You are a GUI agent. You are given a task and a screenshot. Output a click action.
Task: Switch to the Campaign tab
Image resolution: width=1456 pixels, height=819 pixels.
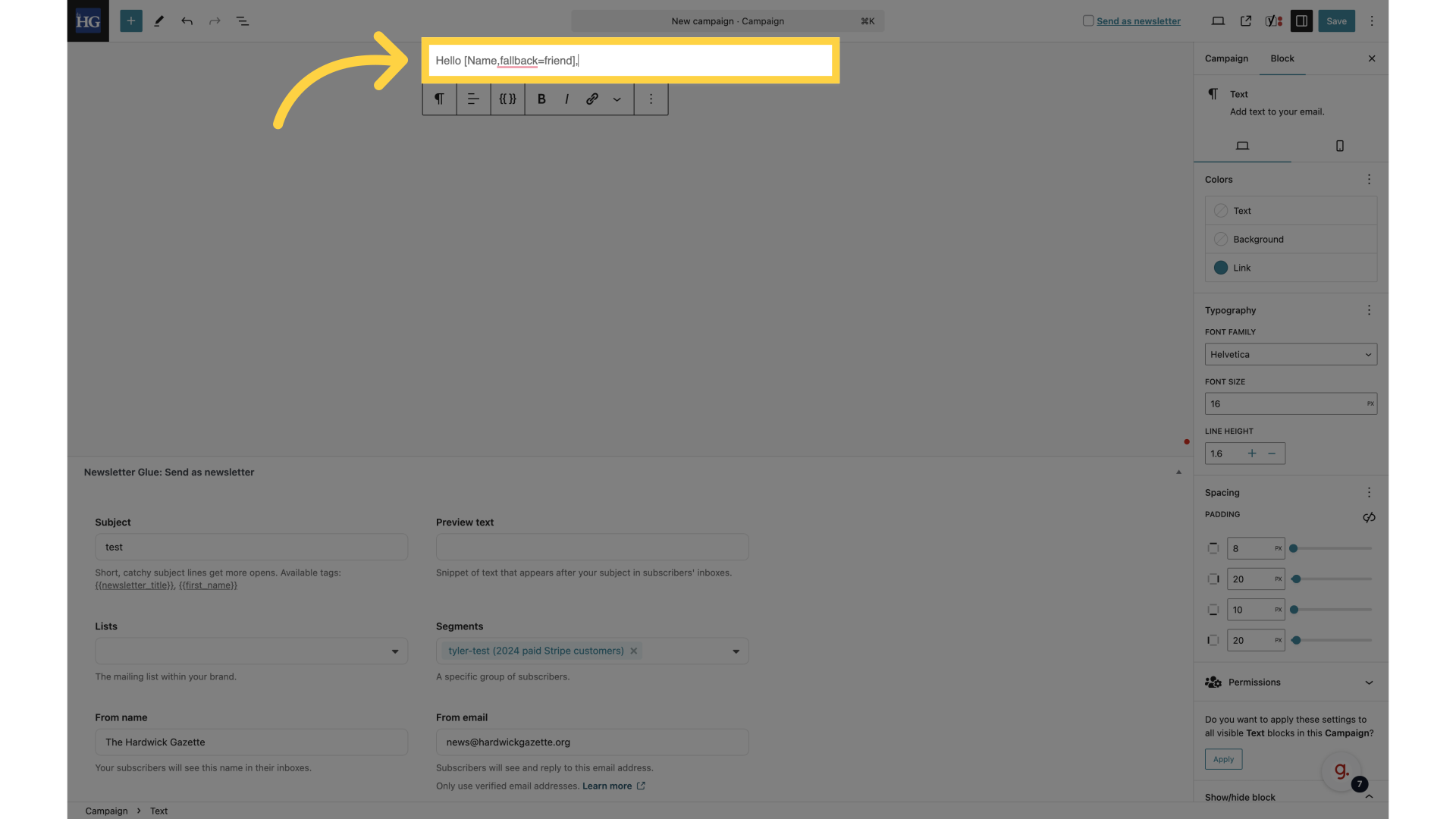1226,58
